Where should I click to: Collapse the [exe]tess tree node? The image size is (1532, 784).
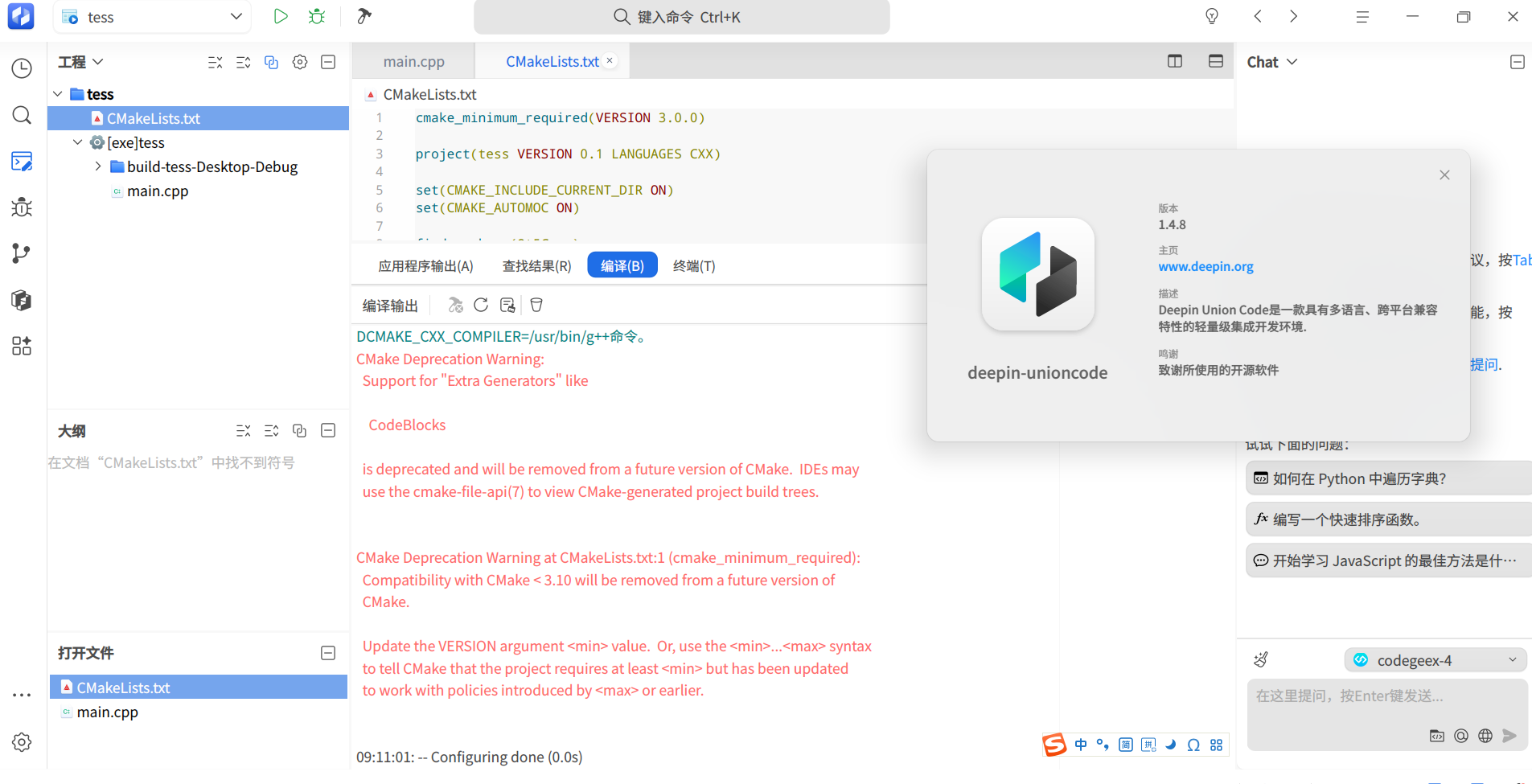78,142
